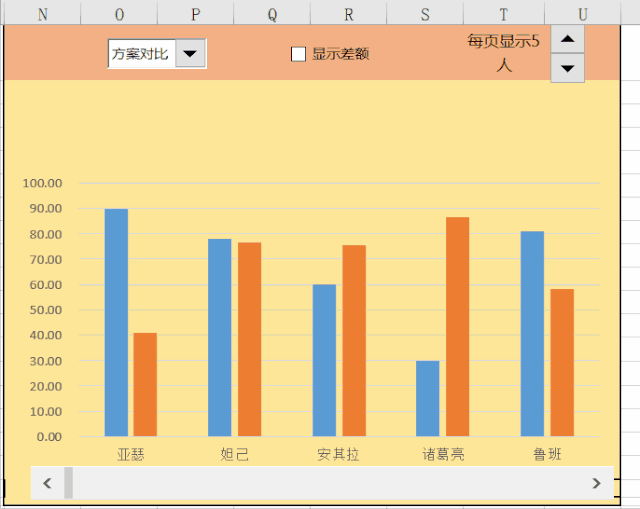Image resolution: width=640 pixels, height=509 pixels.
Task: Click the 方案对比 combo box text
Action: tap(140, 54)
